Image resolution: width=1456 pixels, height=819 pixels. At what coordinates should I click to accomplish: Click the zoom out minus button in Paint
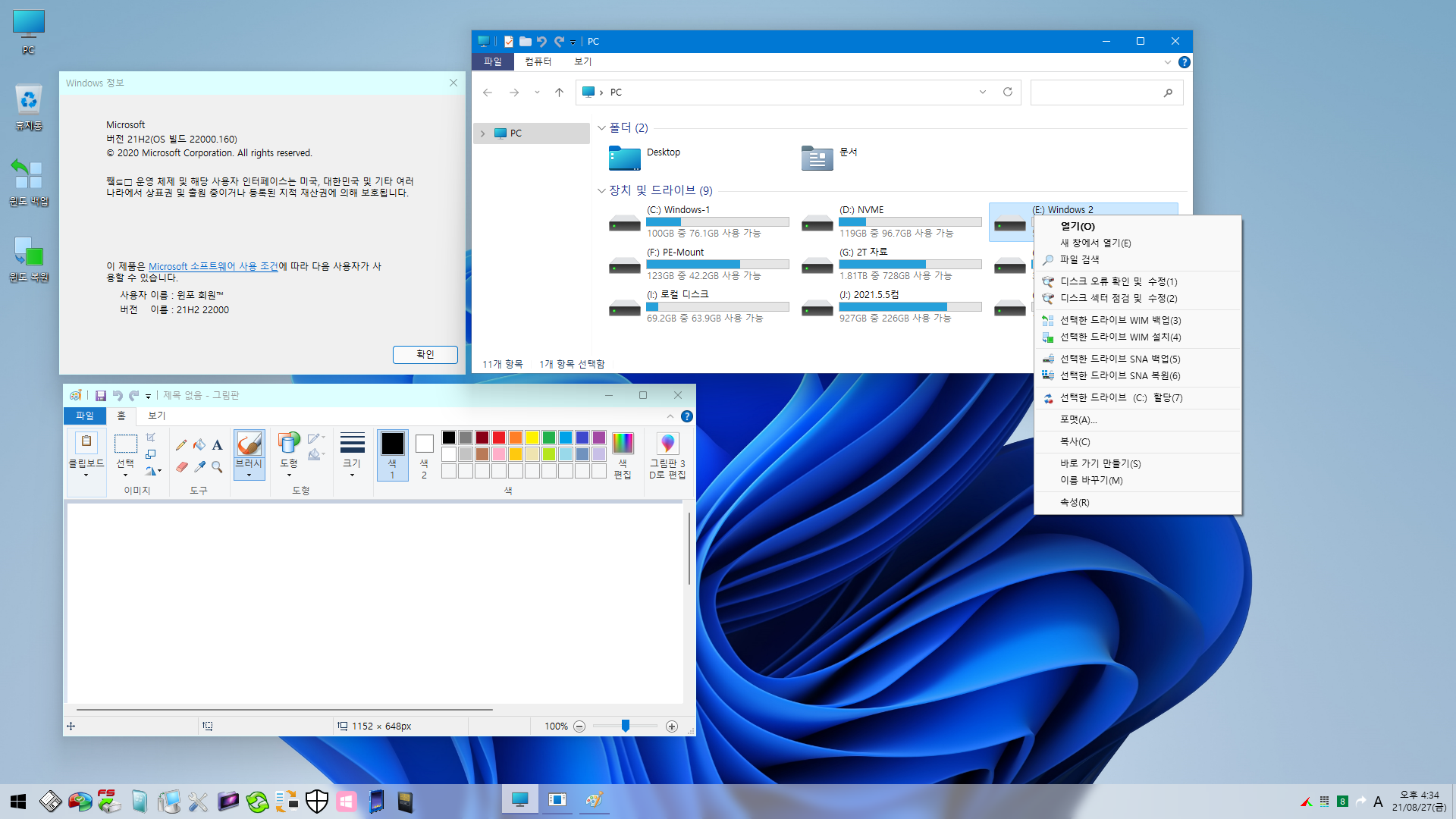[579, 726]
